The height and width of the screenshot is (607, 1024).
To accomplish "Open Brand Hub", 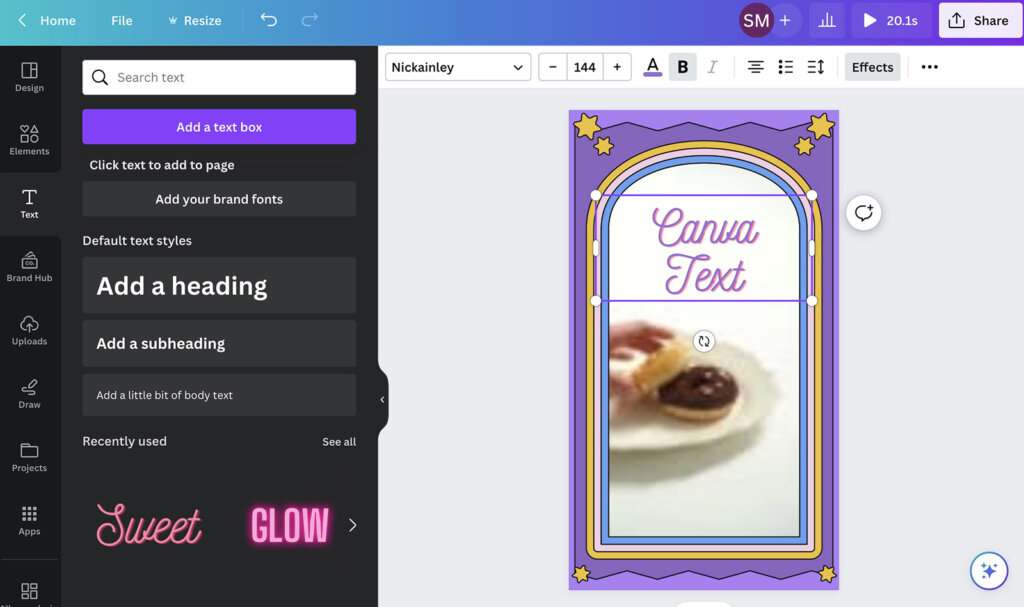I will tap(29, 265).
